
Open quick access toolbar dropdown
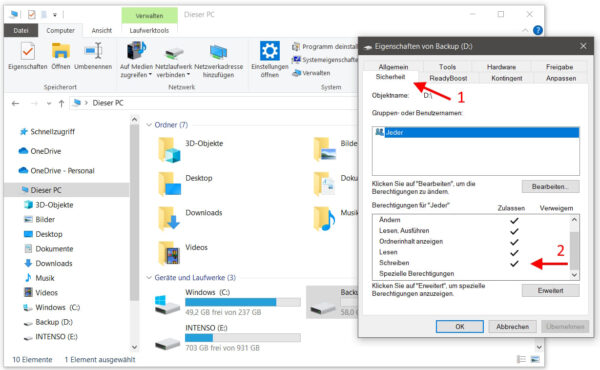pyautogui.click(x=55, y=15)
